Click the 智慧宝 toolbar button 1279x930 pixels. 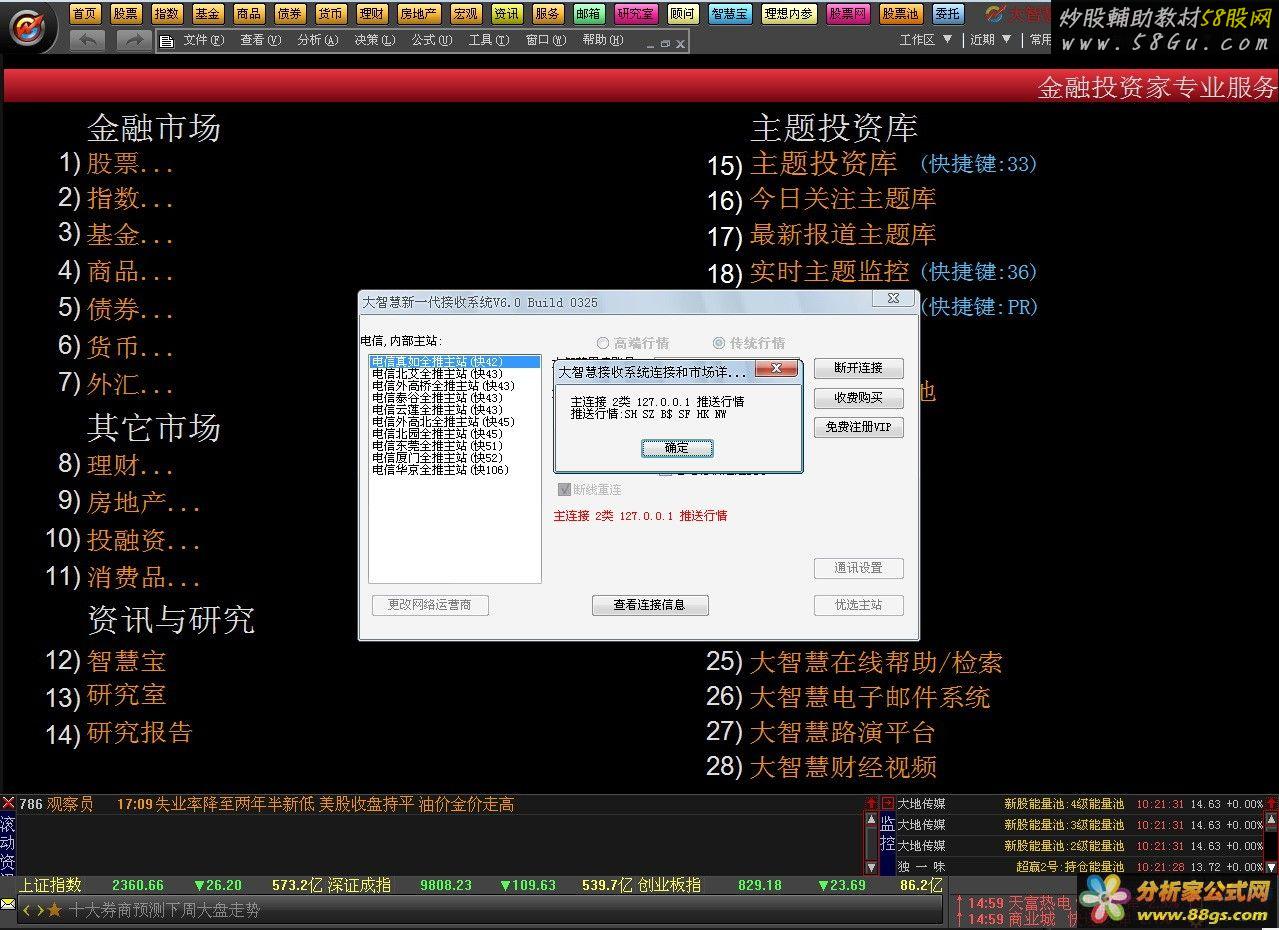click(730, 13)
